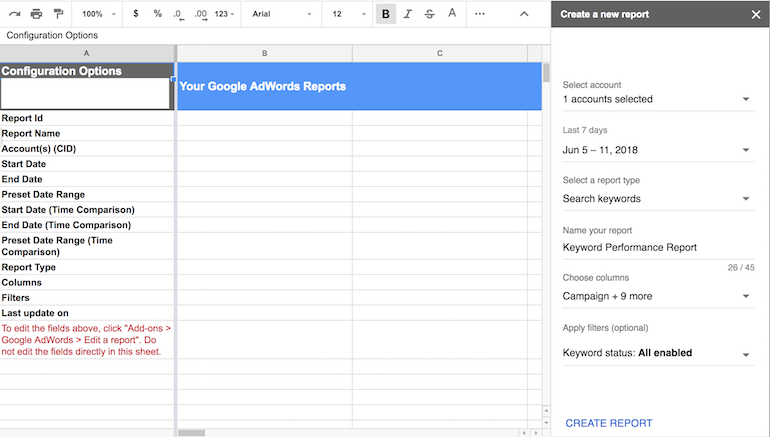
Task: Click the horizontal scrollbar thumb of sheet
Action: [x=192, y=433]
